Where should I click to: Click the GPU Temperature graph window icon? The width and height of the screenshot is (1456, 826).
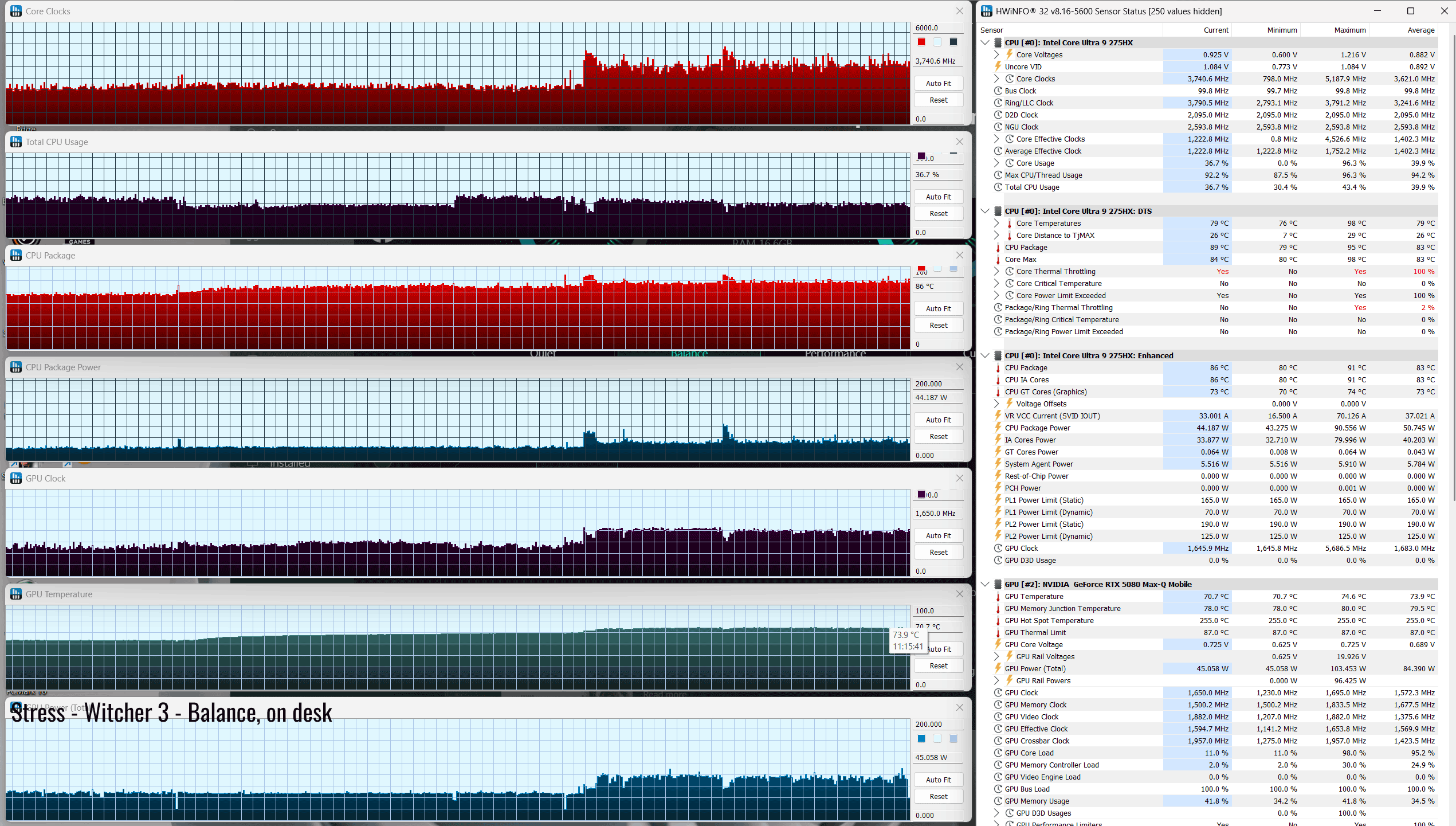pos(16,594)
